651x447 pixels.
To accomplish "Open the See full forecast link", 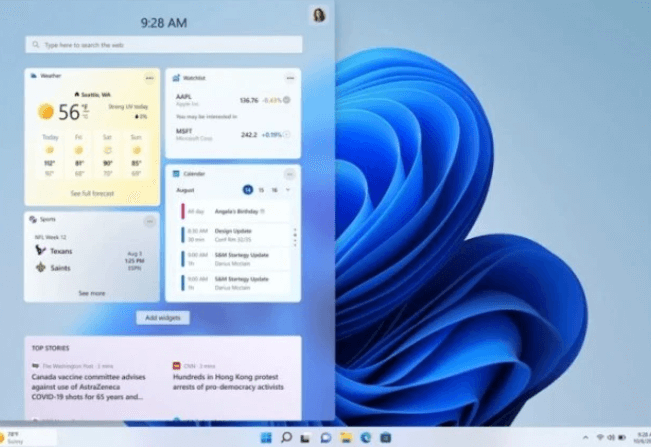I will click(x=92, y=193).
